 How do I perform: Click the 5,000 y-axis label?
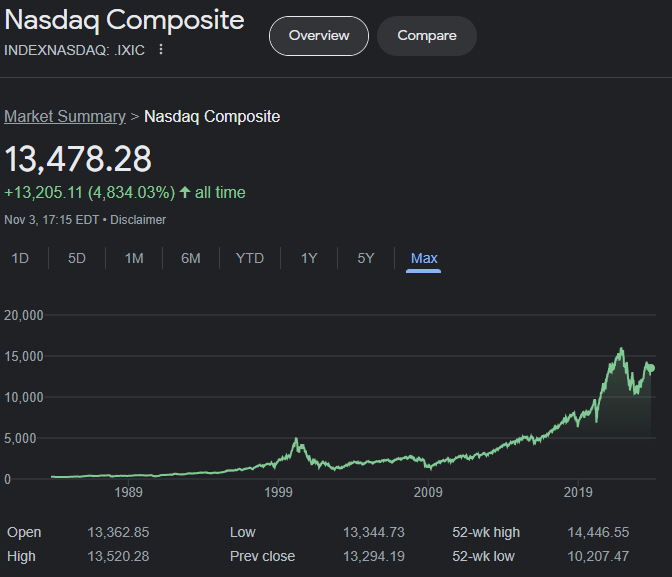tap(20, 438)
